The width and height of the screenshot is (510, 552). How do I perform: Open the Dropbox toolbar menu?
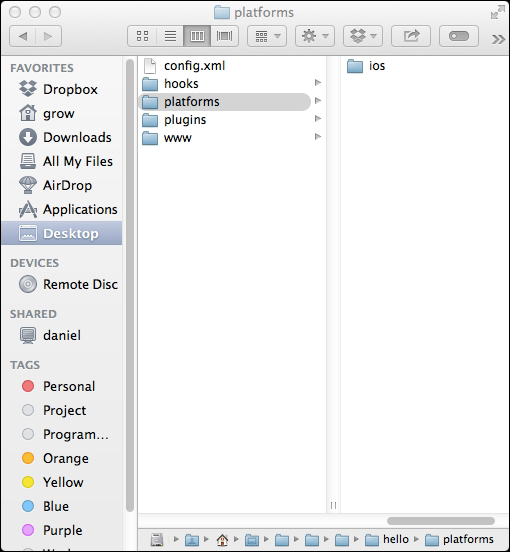(363, 36)
